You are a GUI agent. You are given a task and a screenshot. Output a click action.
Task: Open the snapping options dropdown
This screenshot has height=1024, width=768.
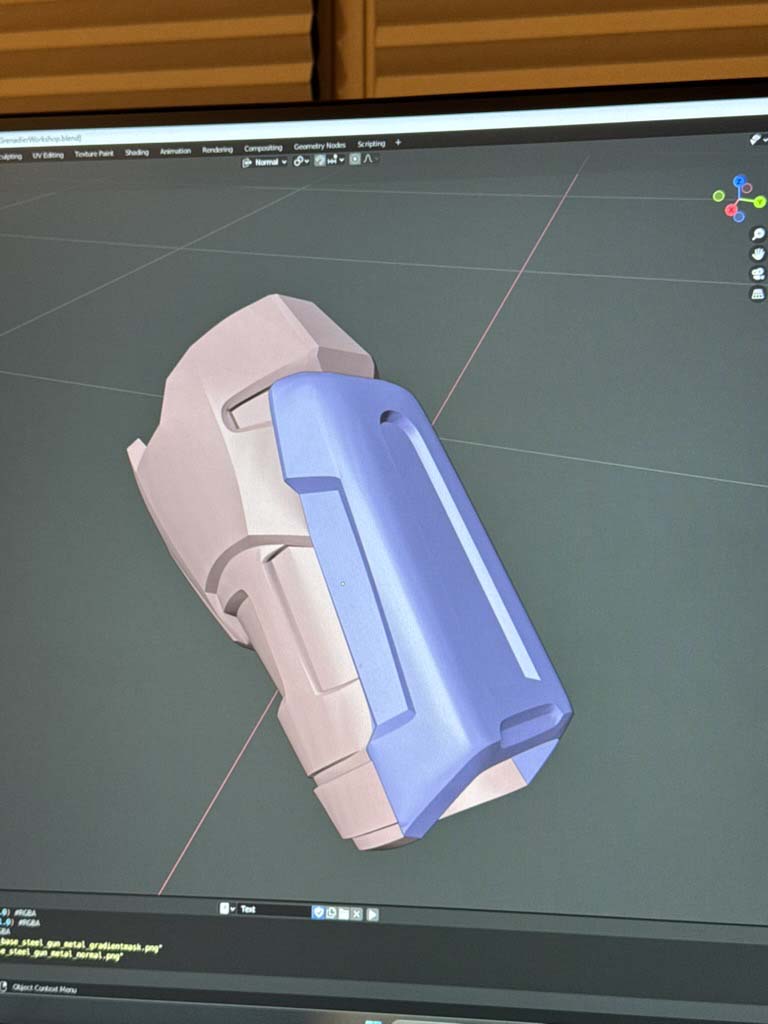click(335, 160)
